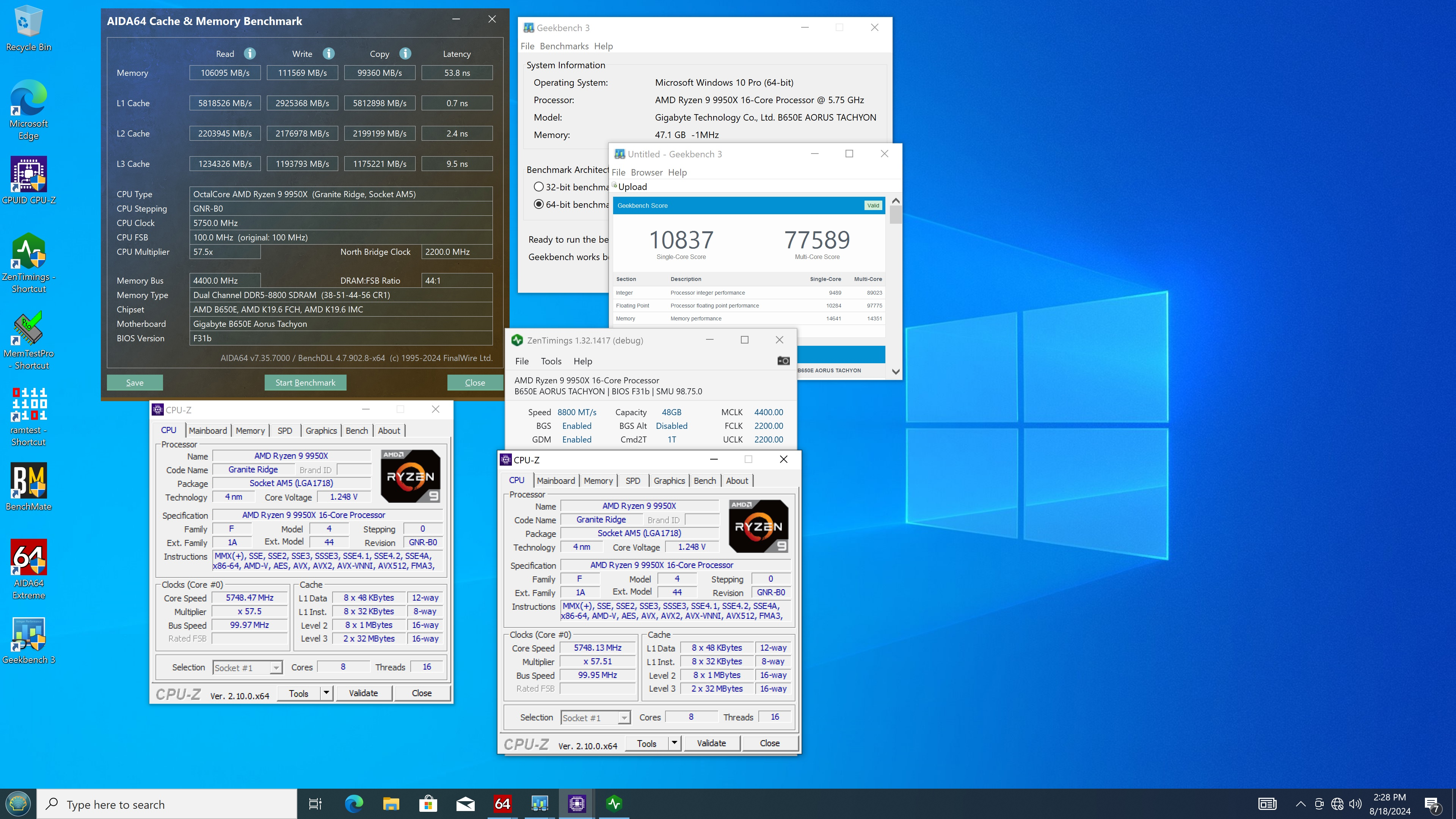Click the Geekbench results scrollbar thumb

895,215
